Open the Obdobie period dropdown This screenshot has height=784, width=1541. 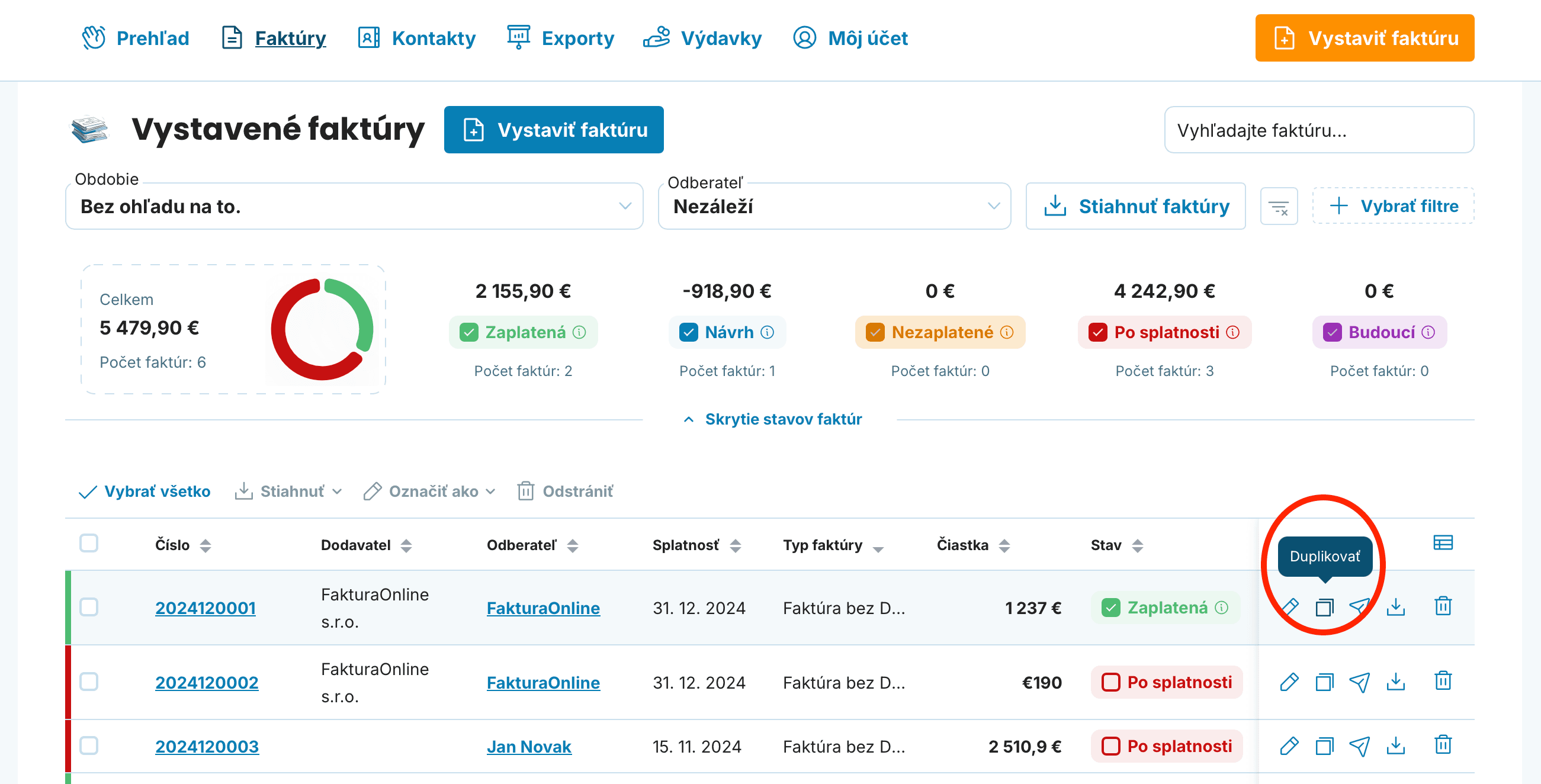(x=354, y=206)
